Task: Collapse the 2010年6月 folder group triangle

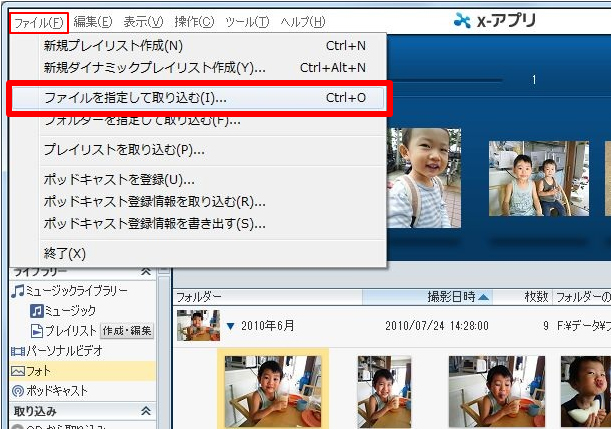Action: click(x=229, y=325)
